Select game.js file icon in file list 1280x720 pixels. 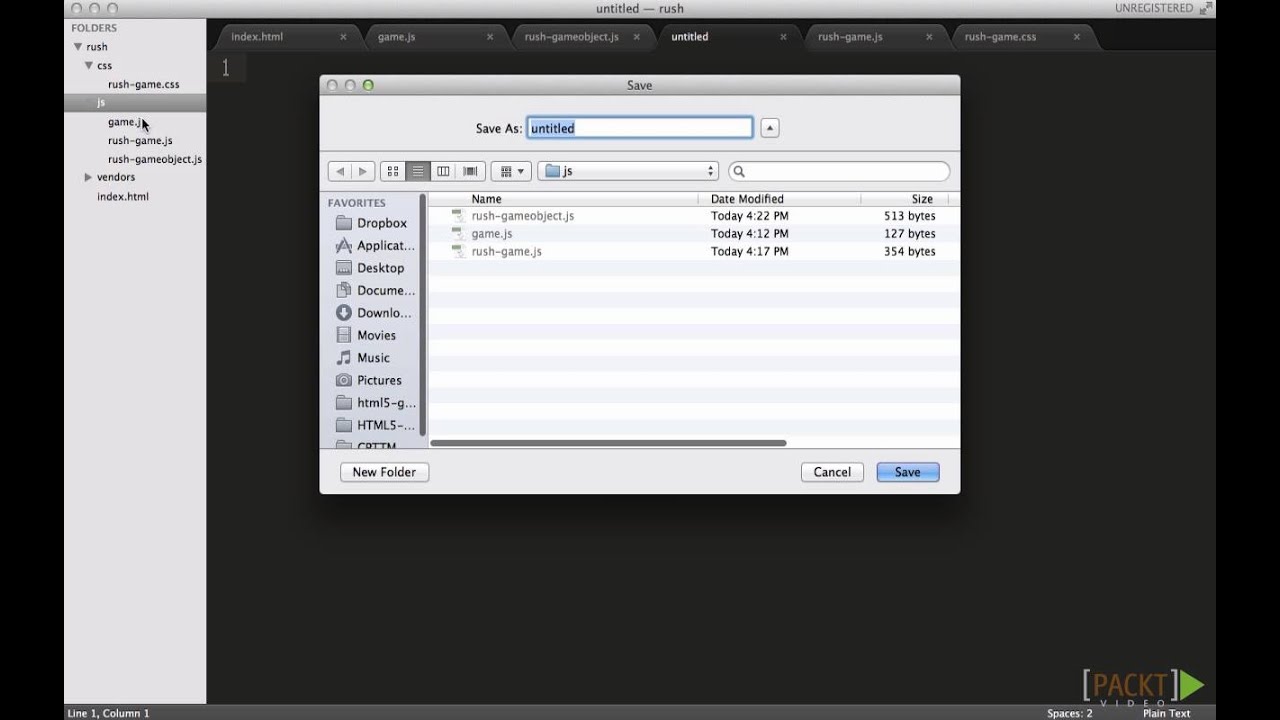(458, 234)
